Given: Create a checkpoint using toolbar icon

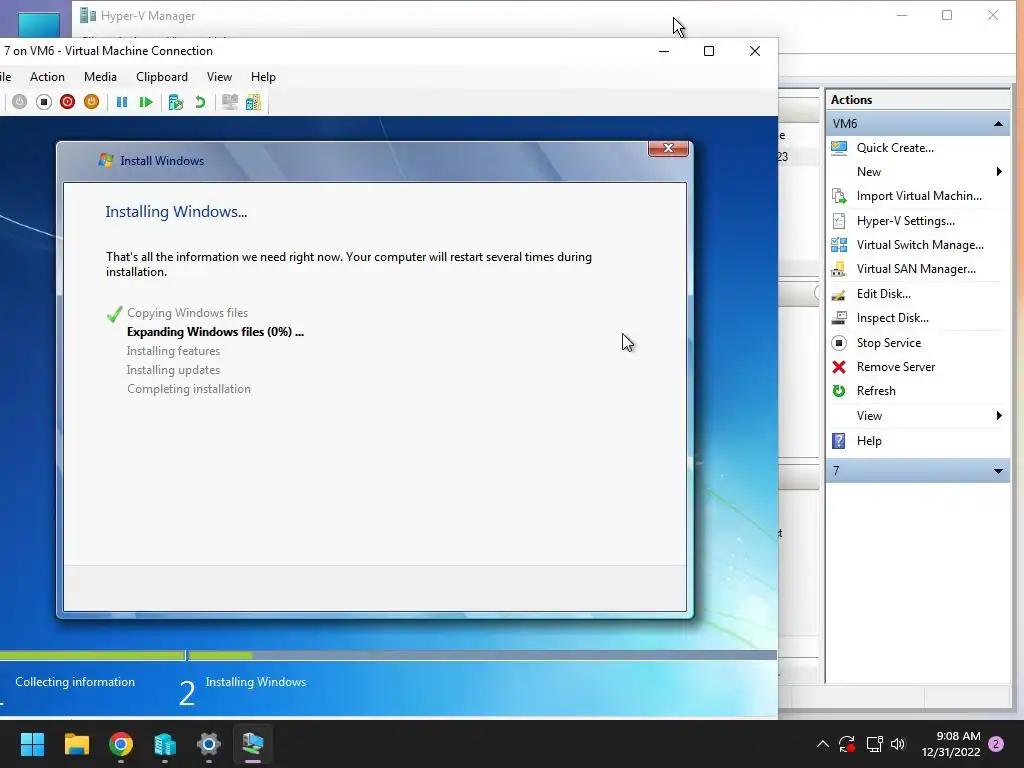Looking at the screenshot, I should coord(176,102).
